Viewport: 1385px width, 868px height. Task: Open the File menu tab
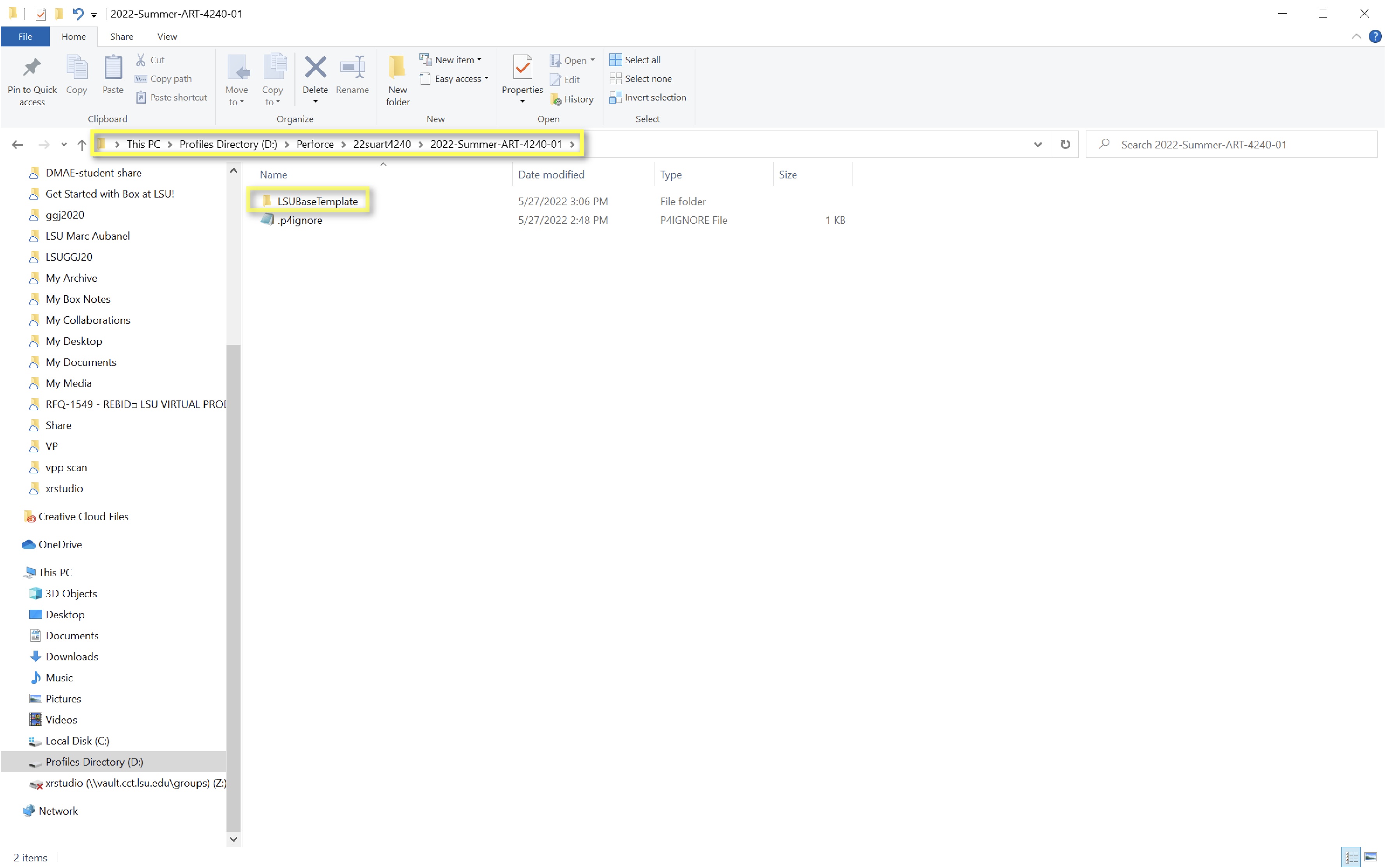coord(25,36)
